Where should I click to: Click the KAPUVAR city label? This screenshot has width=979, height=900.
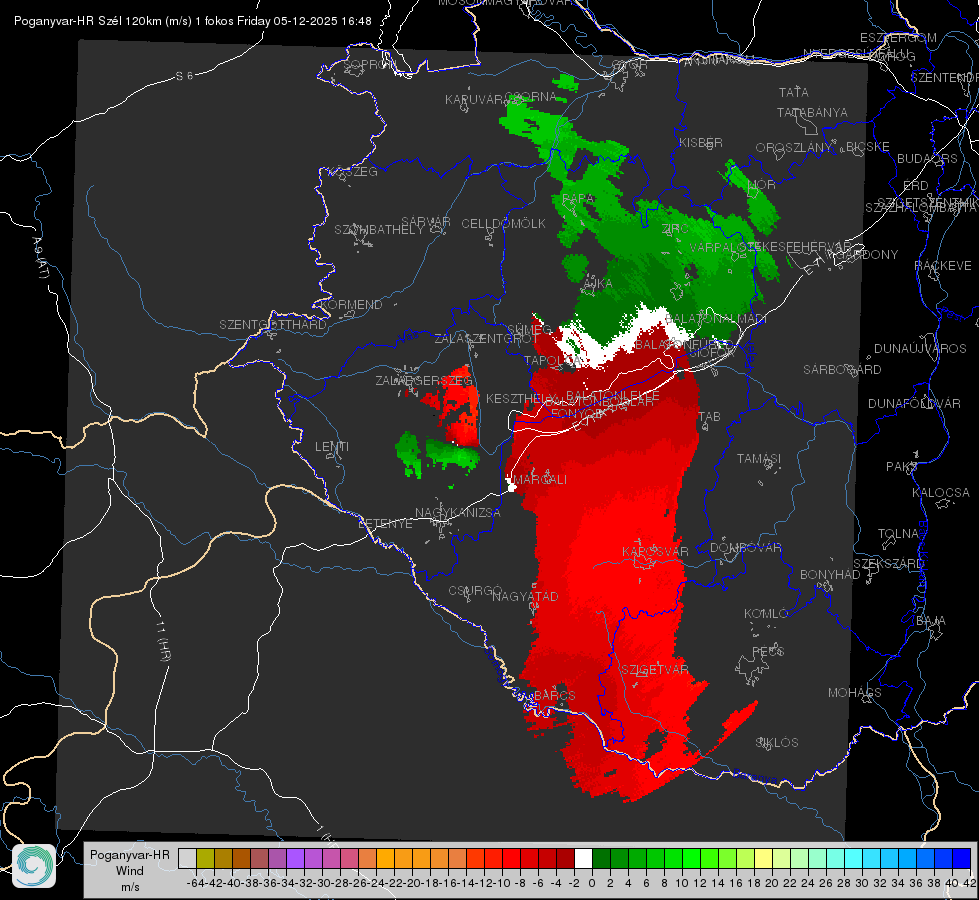[475, 100]
